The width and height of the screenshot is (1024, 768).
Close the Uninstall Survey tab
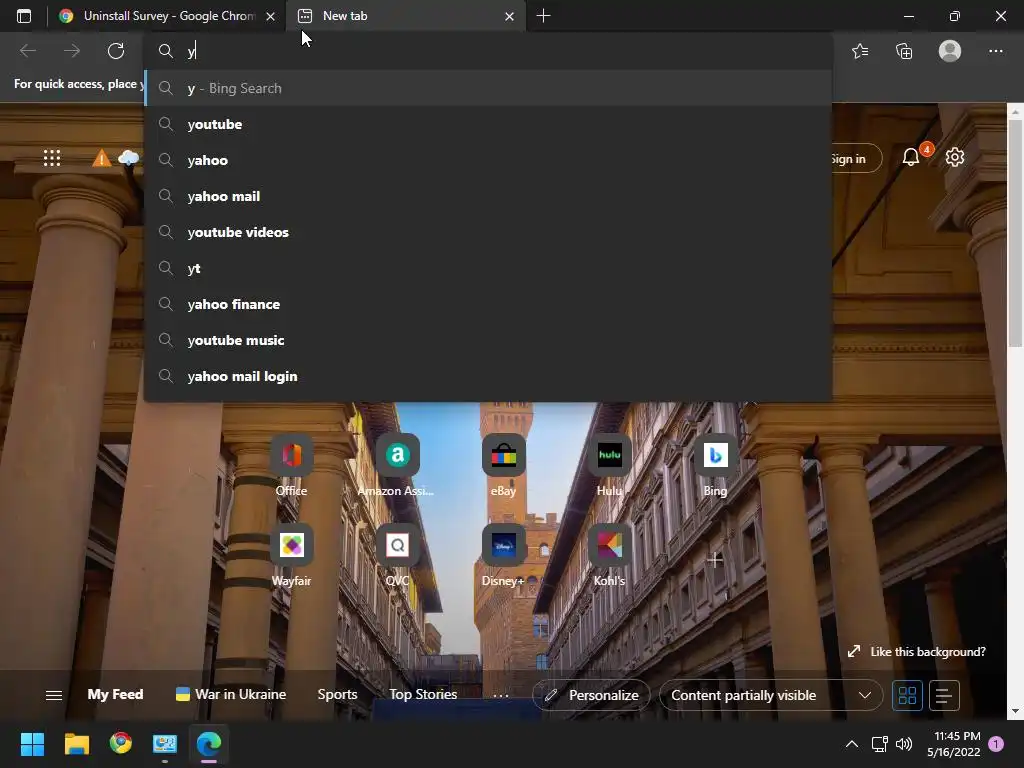tap(270, 16)
